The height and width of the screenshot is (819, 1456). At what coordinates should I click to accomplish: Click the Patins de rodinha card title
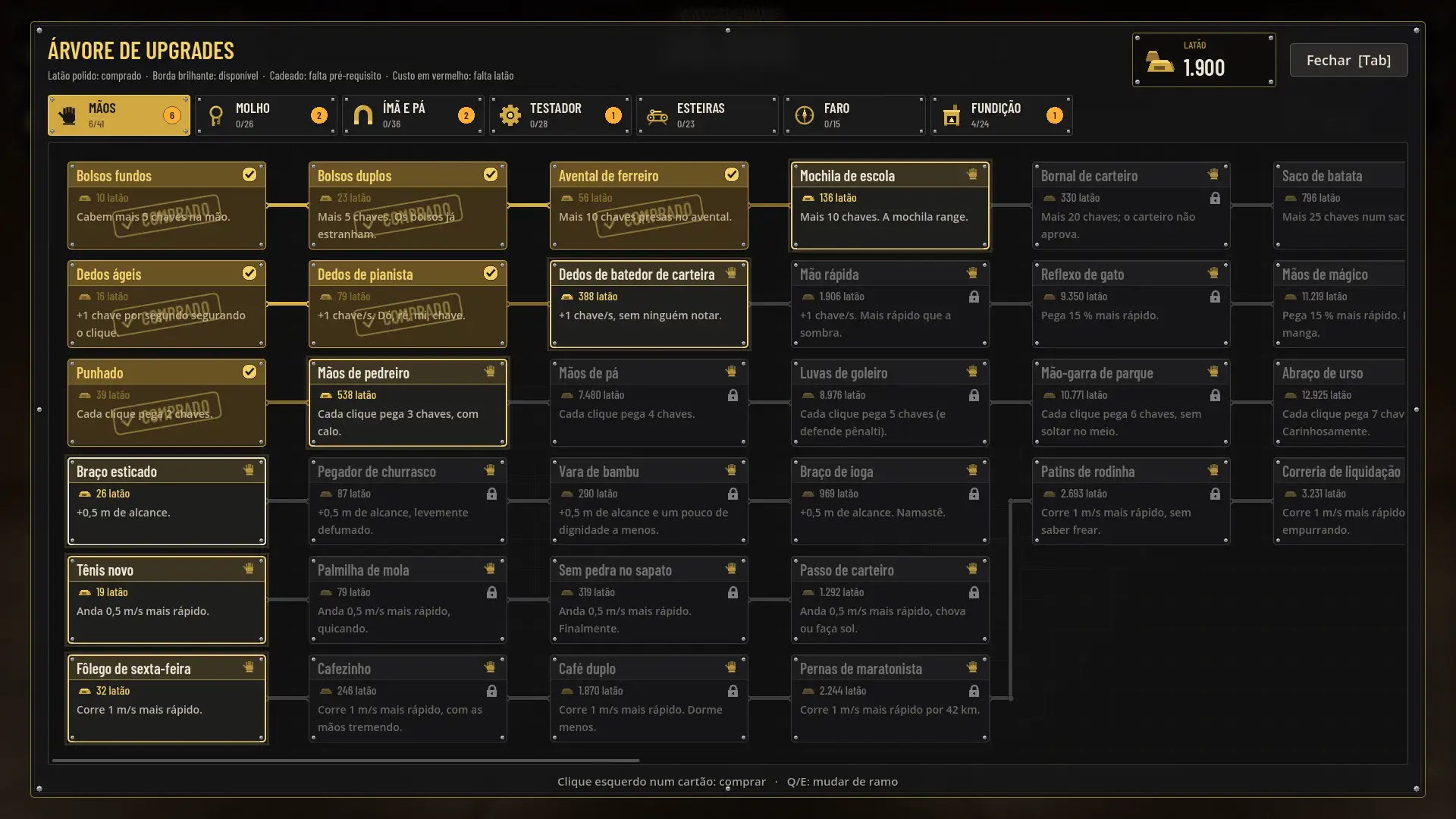coord(1087,472)
